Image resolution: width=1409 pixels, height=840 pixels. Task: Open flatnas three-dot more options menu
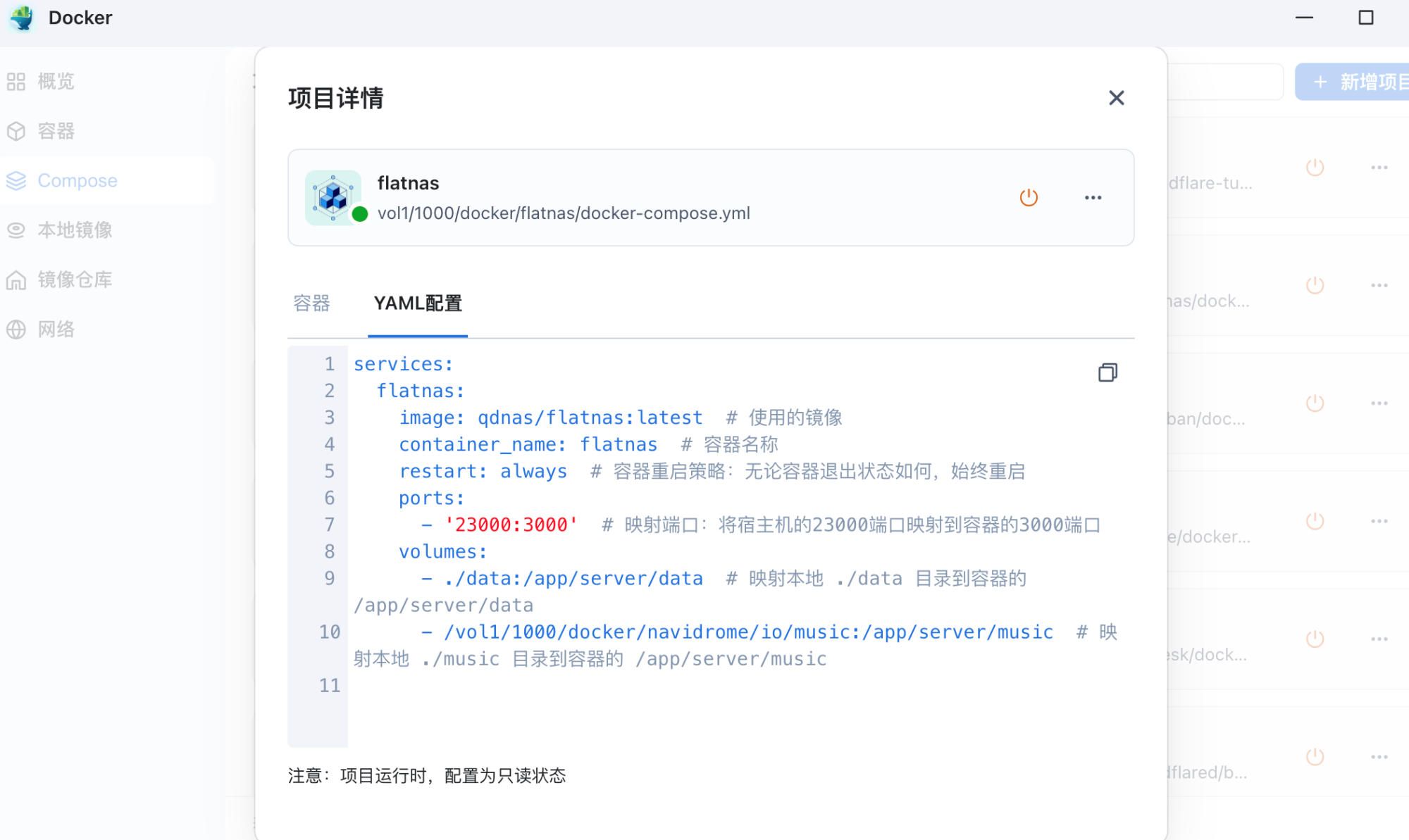pyautogui.click(x=1093, y=198)
